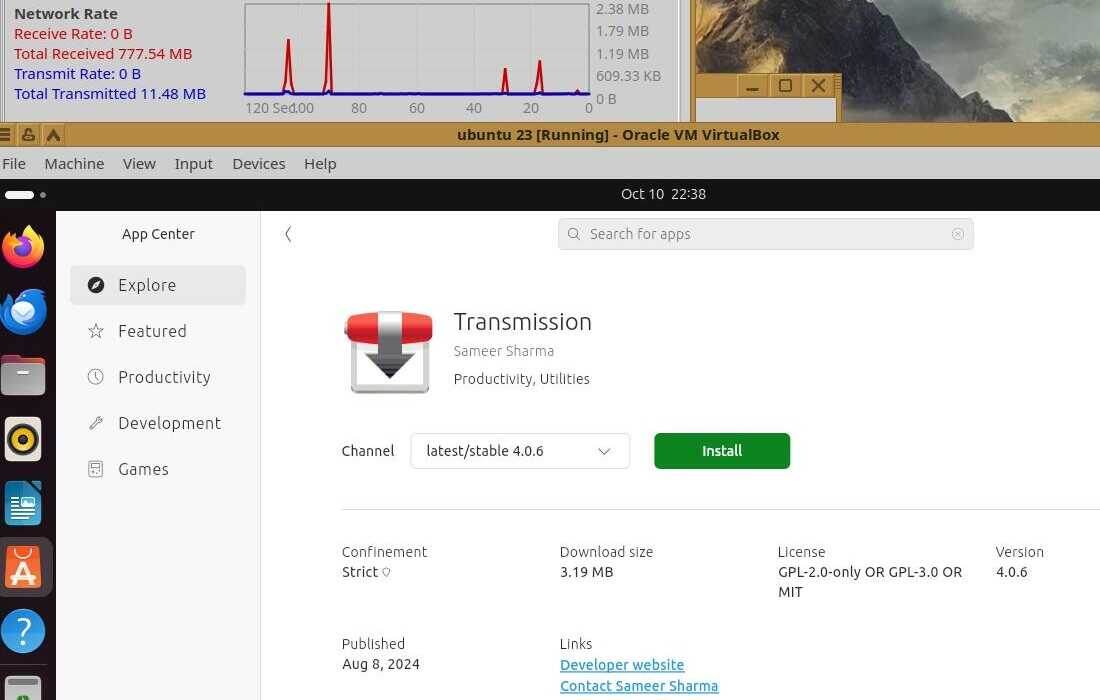Image resolution: width=1100 pixels, height=700 pixels.
Task: Open the VirtualBox View menu
Action: (x=139, y=163)
